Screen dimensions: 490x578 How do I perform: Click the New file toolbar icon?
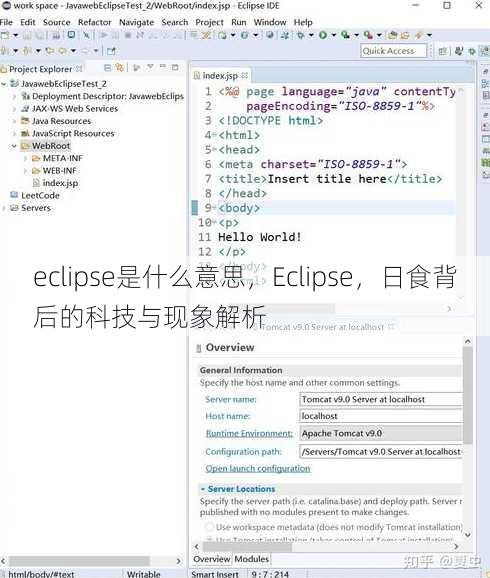click(5, 35)
